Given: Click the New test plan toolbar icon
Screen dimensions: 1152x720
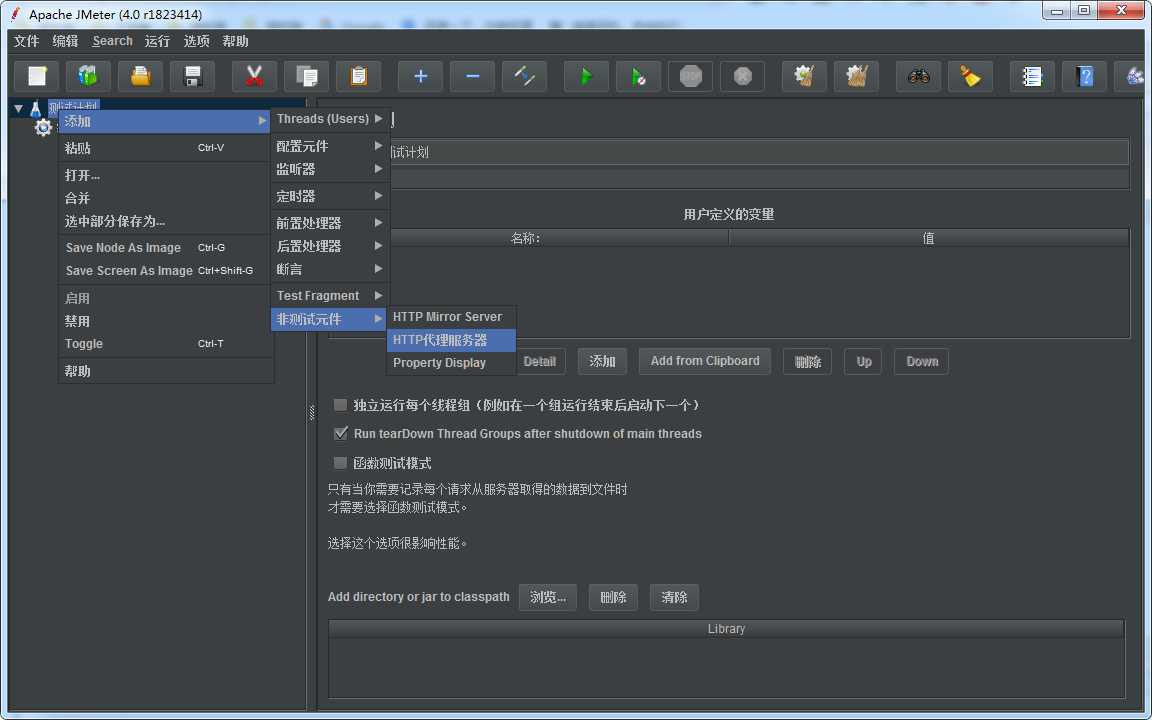Looking at the screenshot, I should click(37, 76).
